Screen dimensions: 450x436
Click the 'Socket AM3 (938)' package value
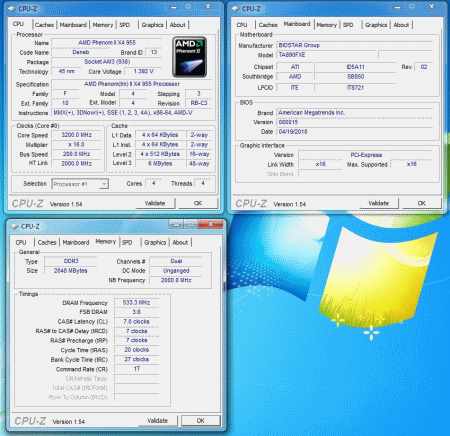[x=107, y=62]
